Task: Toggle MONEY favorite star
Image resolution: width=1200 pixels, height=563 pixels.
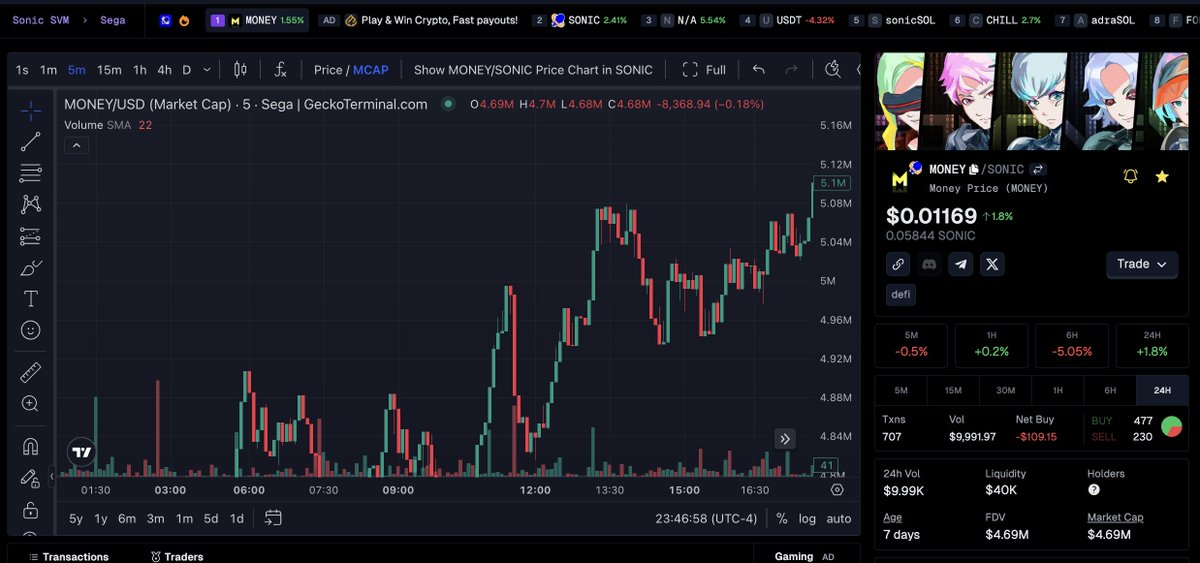Action: [1162, 176]
